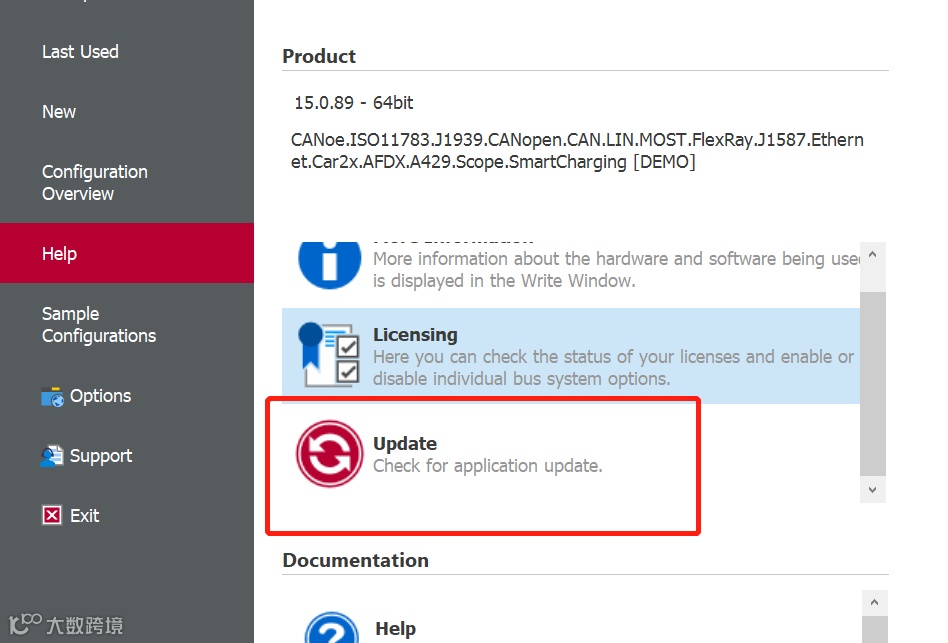This screenshot has height=643, width=948.
Task: Click the Licensing description about bus system options
Action: pyautogui.click(x=613, y=367)
